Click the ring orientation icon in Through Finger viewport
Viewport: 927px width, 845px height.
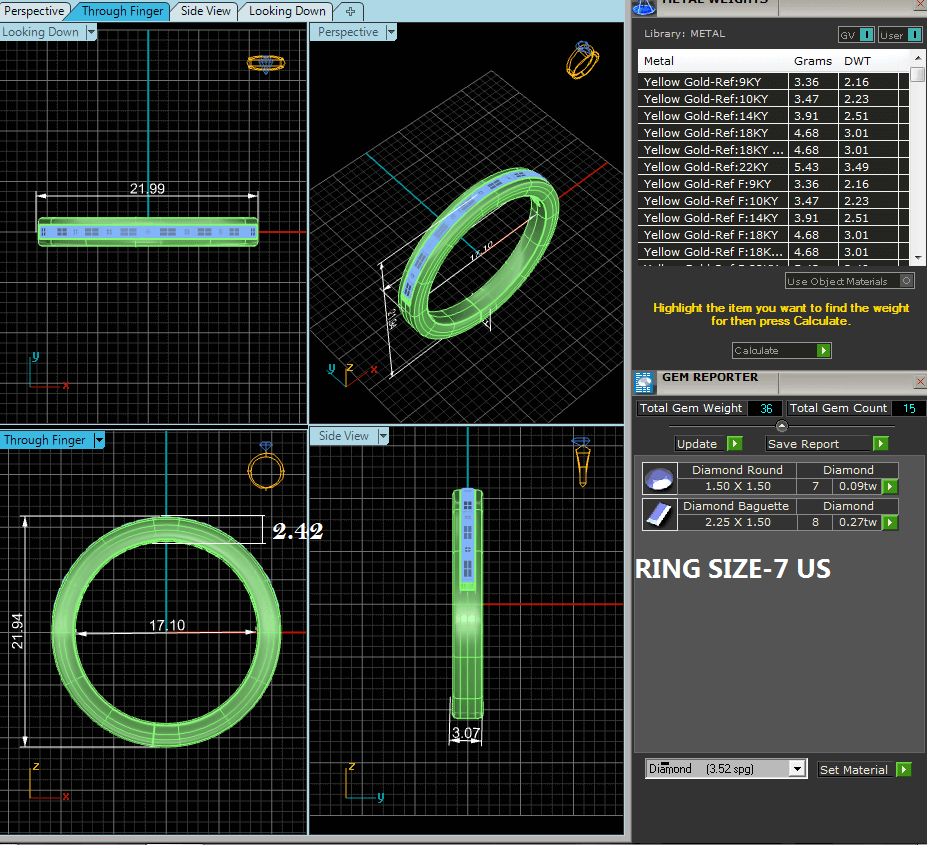(x=265, y=467)
